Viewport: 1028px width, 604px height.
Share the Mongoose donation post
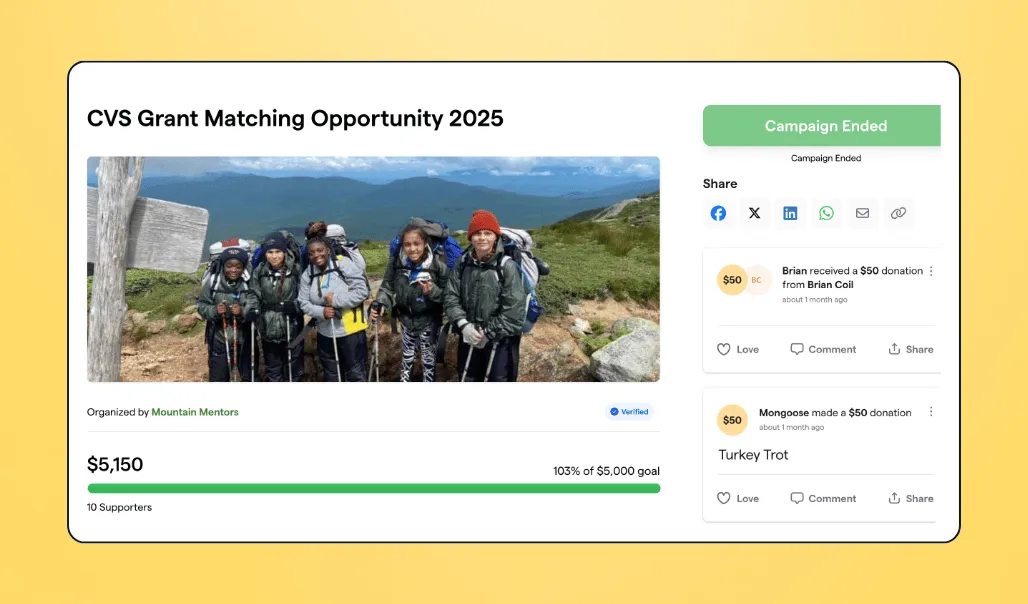tap(911, 498)
